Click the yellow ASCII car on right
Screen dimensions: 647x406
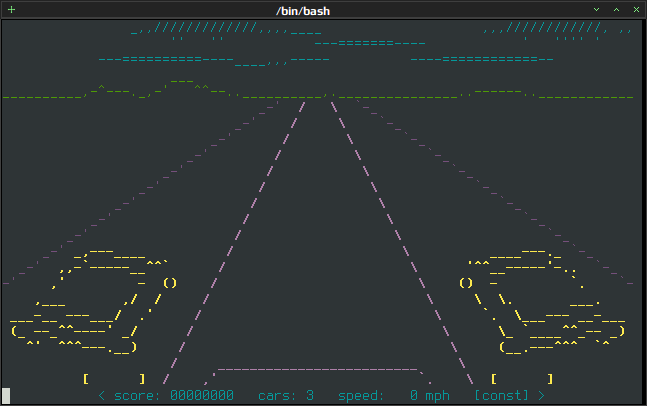click(542, 302)
